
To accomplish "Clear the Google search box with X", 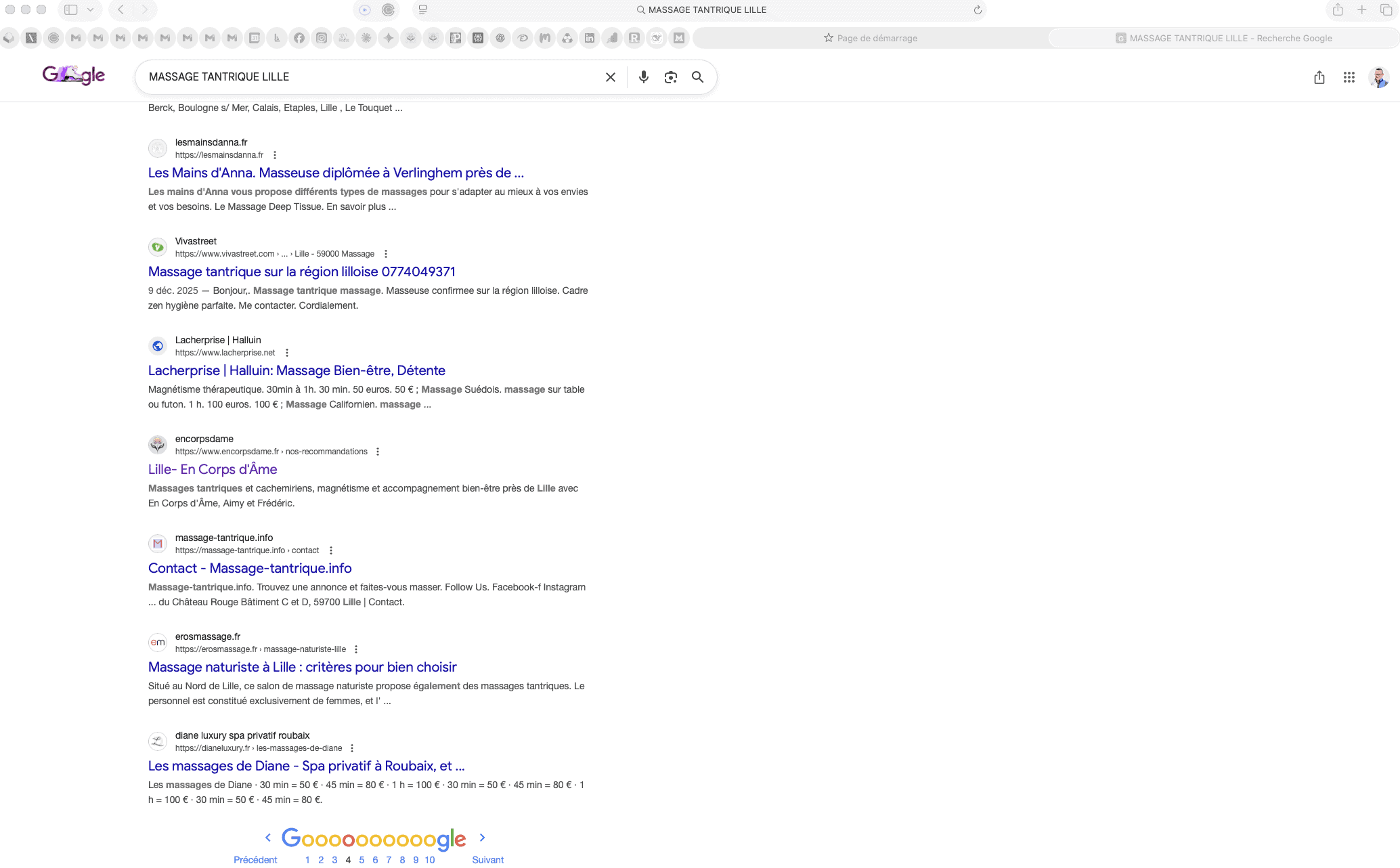I will tap(611, 77).
